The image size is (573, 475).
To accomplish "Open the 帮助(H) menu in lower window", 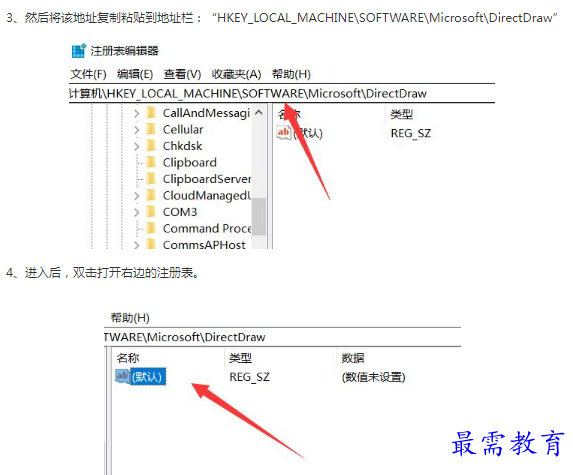I will click(130, 318).
